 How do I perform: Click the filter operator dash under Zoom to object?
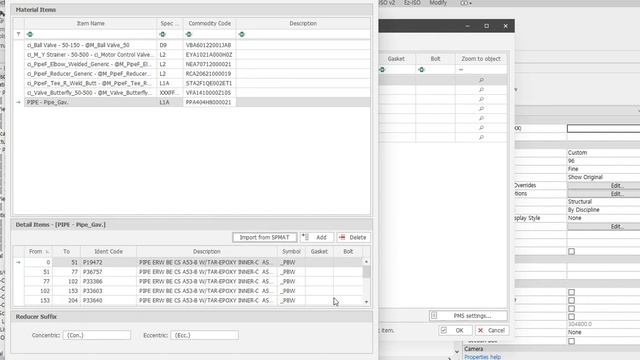(x=461, y=70)
